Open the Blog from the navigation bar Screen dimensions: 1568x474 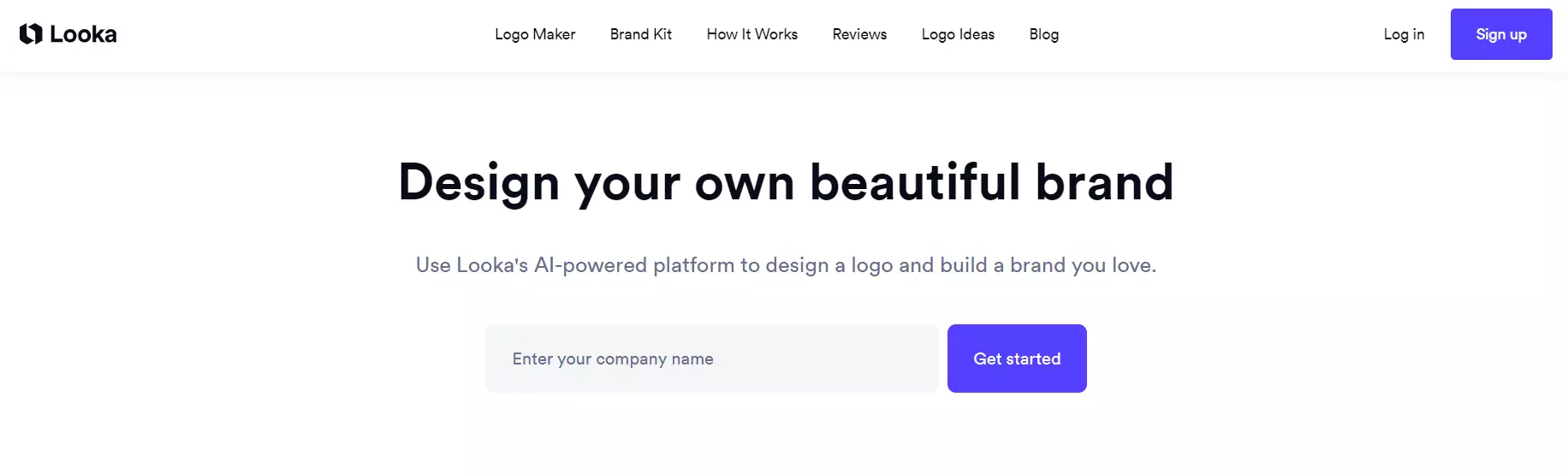(1043, 34)
